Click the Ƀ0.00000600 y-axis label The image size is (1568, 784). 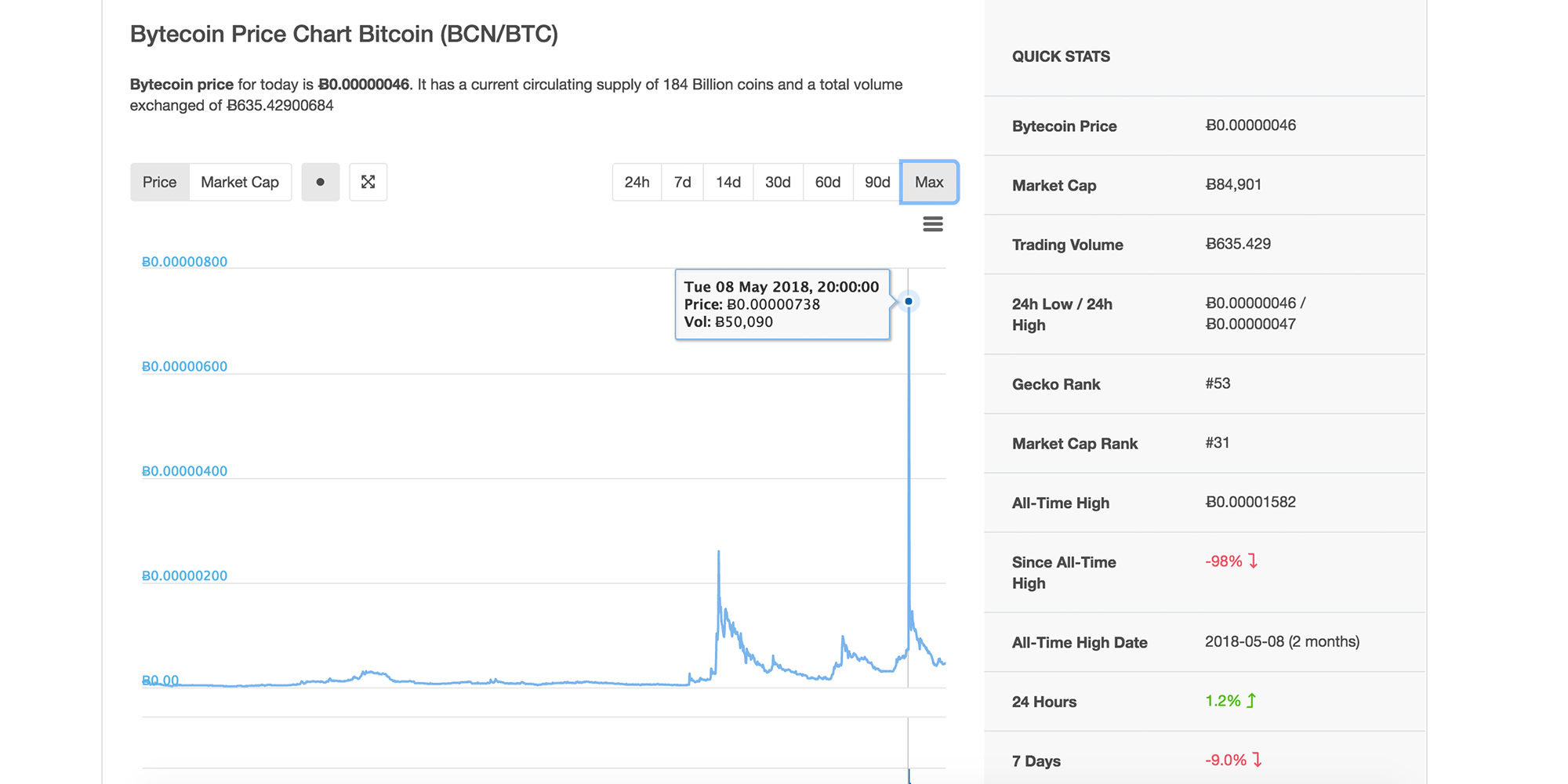184,366
